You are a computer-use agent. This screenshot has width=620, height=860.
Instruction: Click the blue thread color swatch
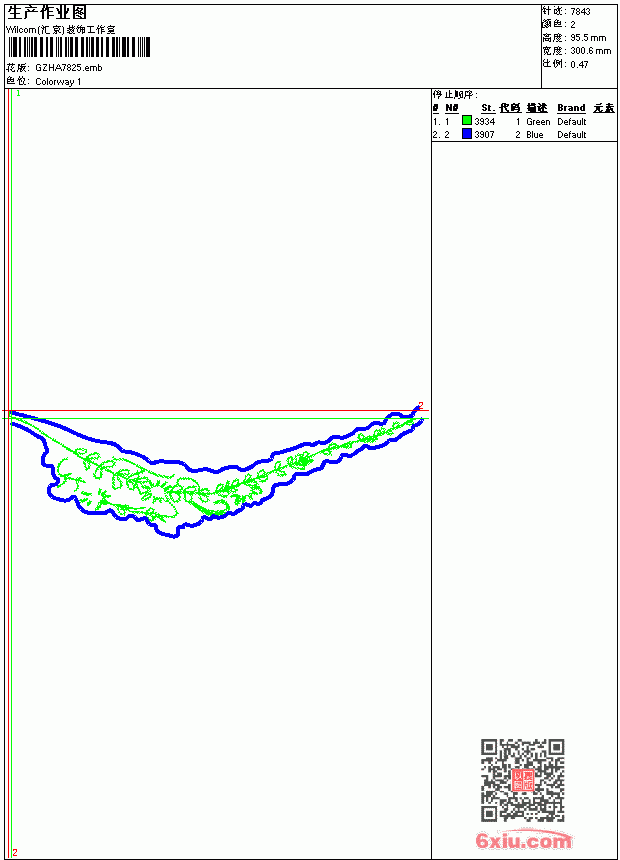(x=467, y=134)
